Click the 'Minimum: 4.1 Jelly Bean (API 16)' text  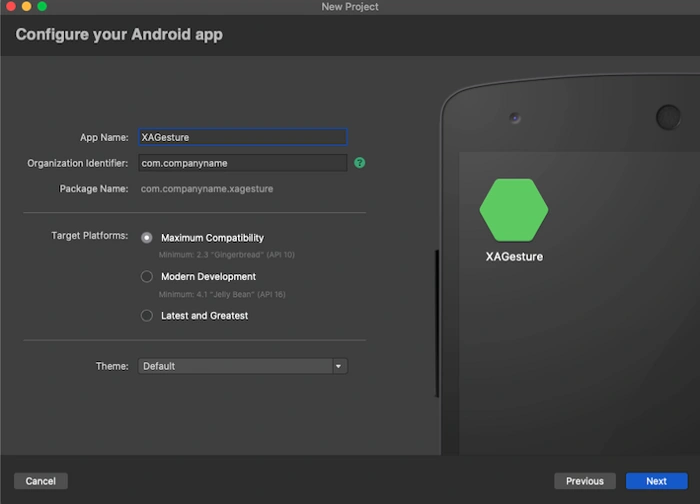click(222, 294)
